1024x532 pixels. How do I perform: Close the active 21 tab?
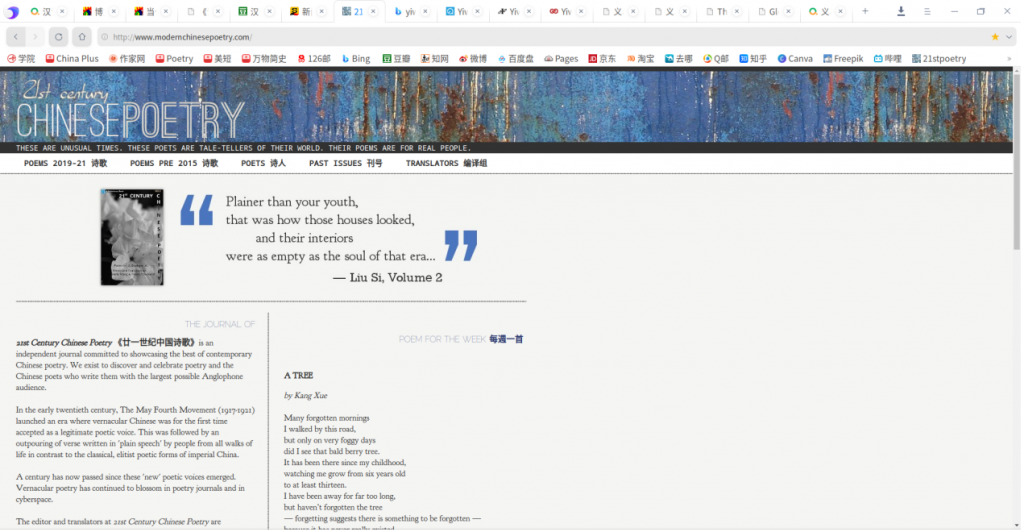coord(373,12)
